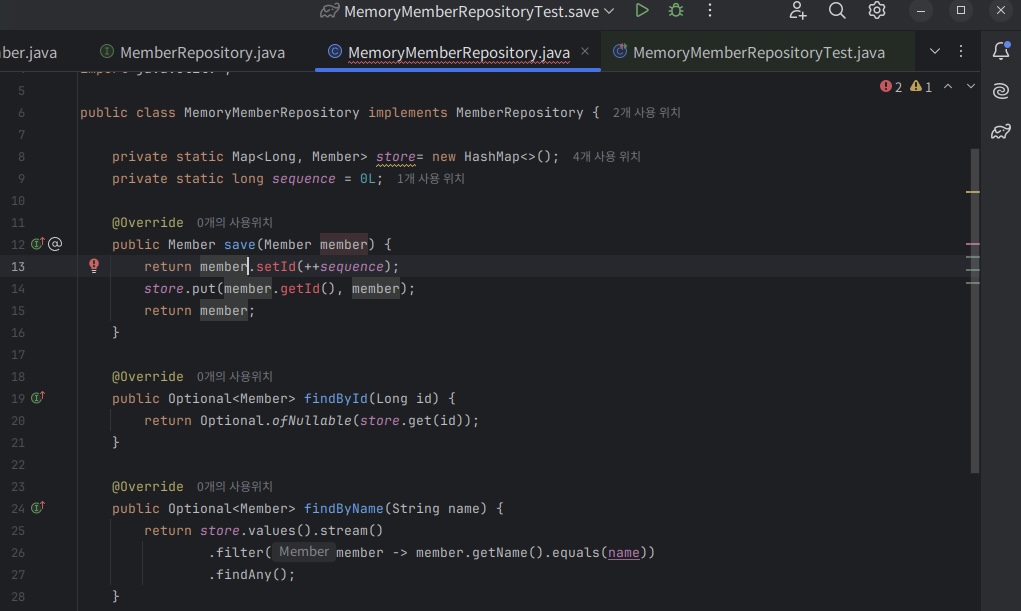Open editor tab options three-dot menu
This screenshot has width=1021, height=611.
coord(961,51)
